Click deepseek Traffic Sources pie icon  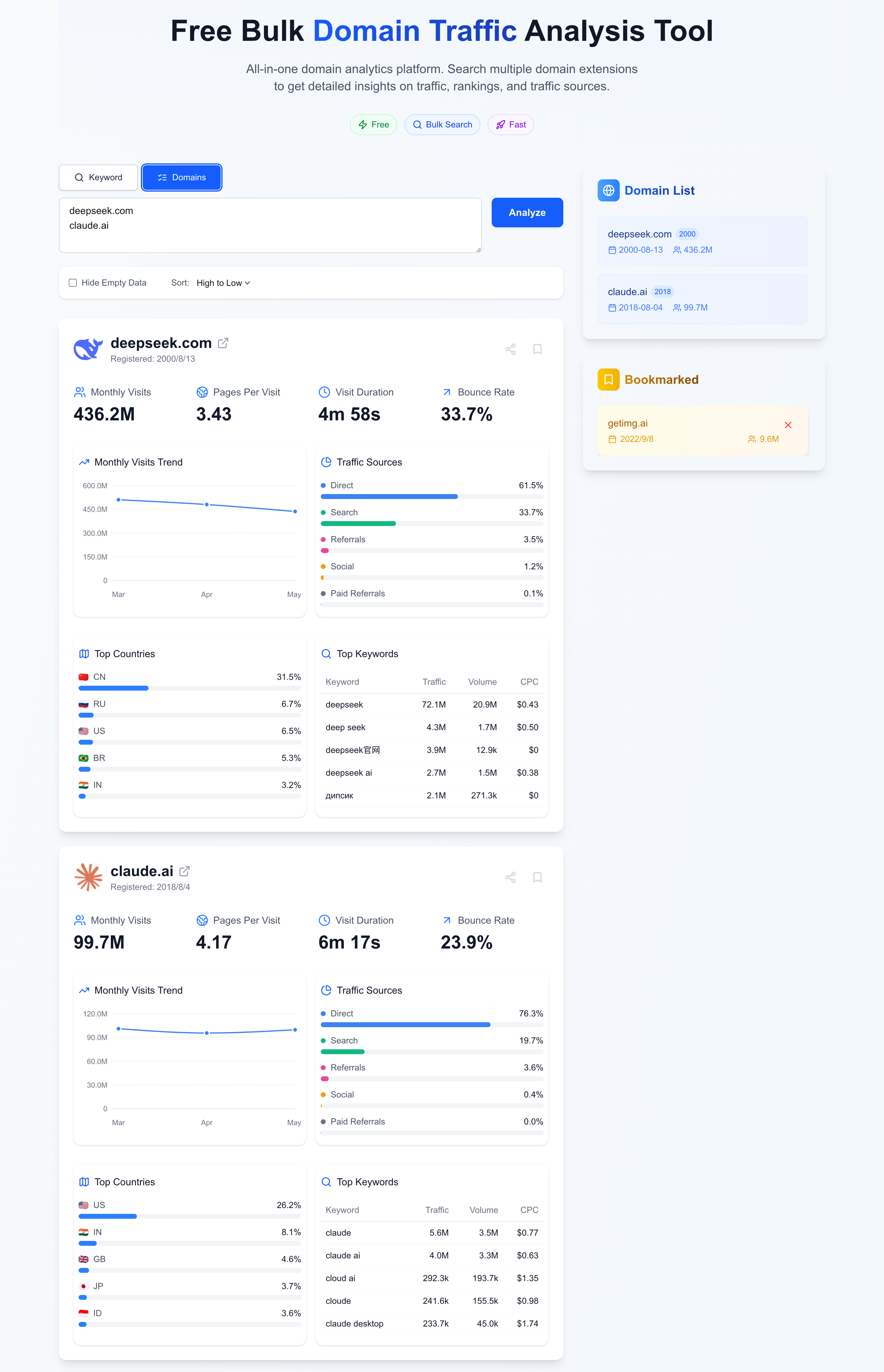[x=327, y=462]
